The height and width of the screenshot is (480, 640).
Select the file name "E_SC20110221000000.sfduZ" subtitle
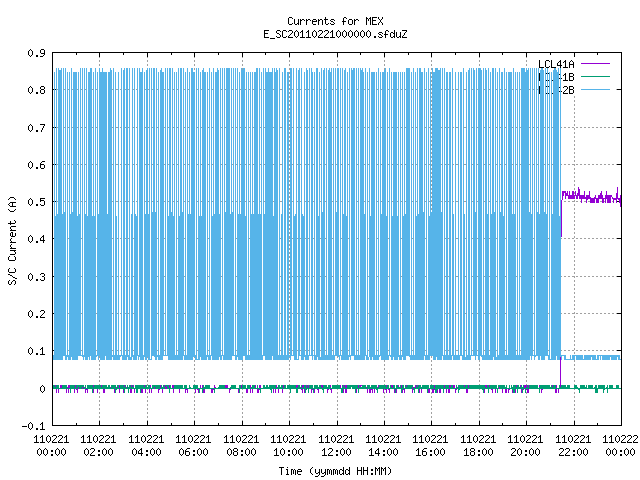click(335, 34)
